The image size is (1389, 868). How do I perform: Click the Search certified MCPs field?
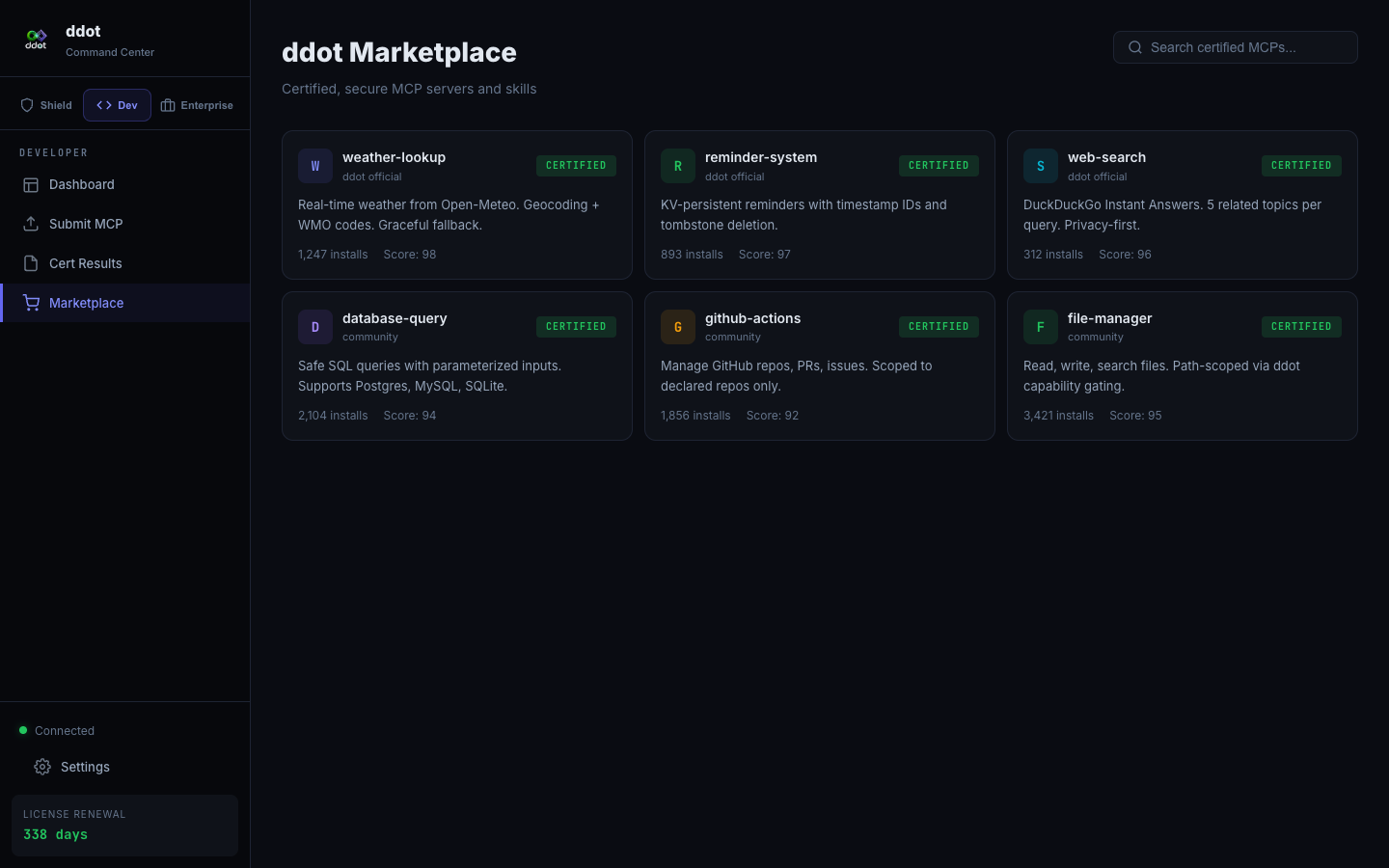pyautogui.click(x=1236, y=47)
